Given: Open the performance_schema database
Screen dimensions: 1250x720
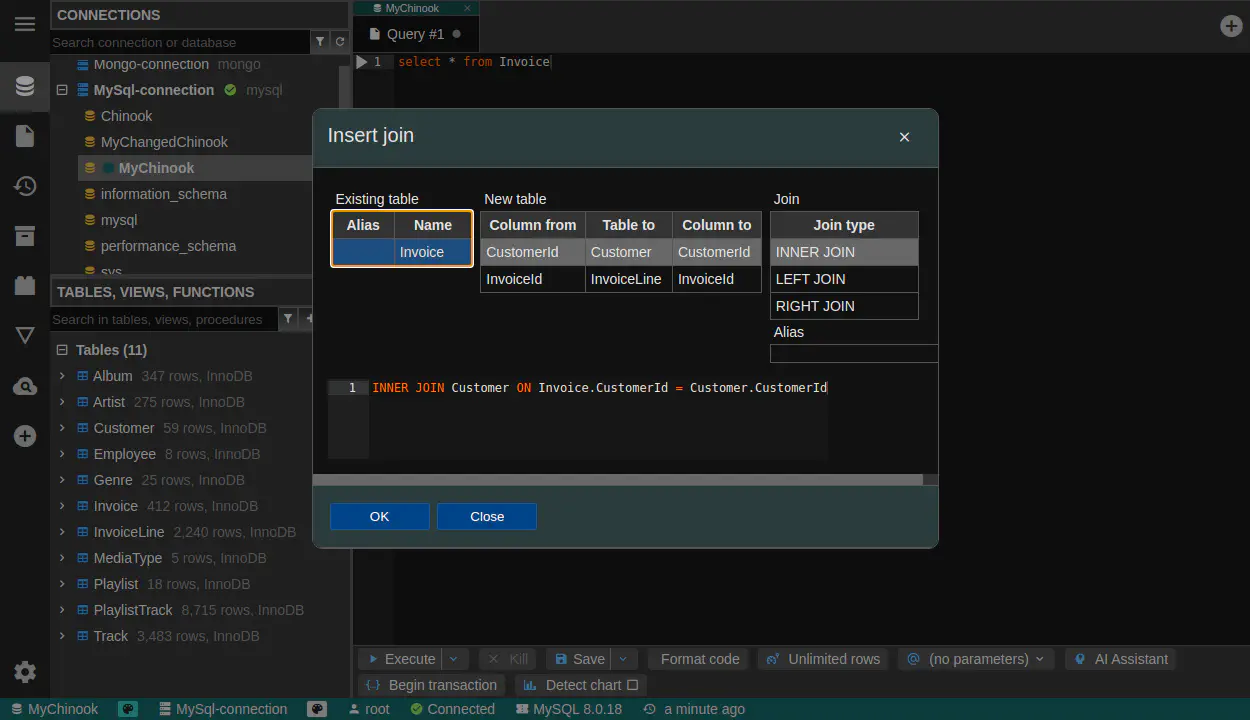Looking at the screenshot, I should 168,246.
